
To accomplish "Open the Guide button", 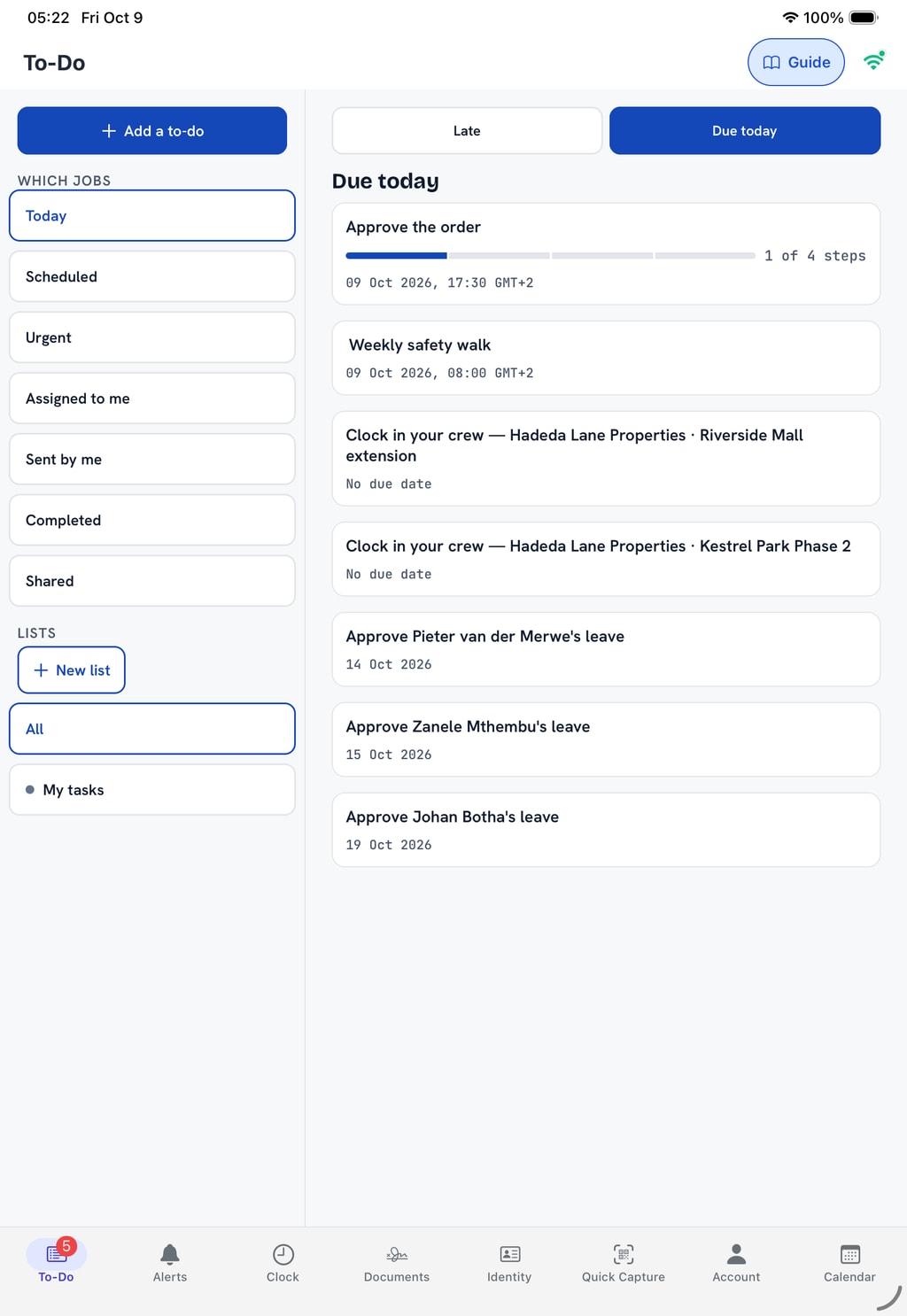I will [796, 62].
